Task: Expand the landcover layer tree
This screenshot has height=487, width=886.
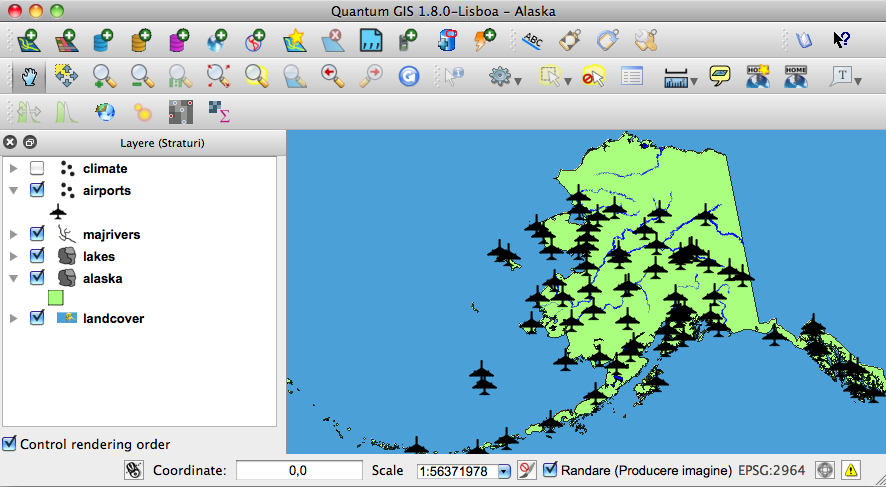Action: [x=14, y=318]
